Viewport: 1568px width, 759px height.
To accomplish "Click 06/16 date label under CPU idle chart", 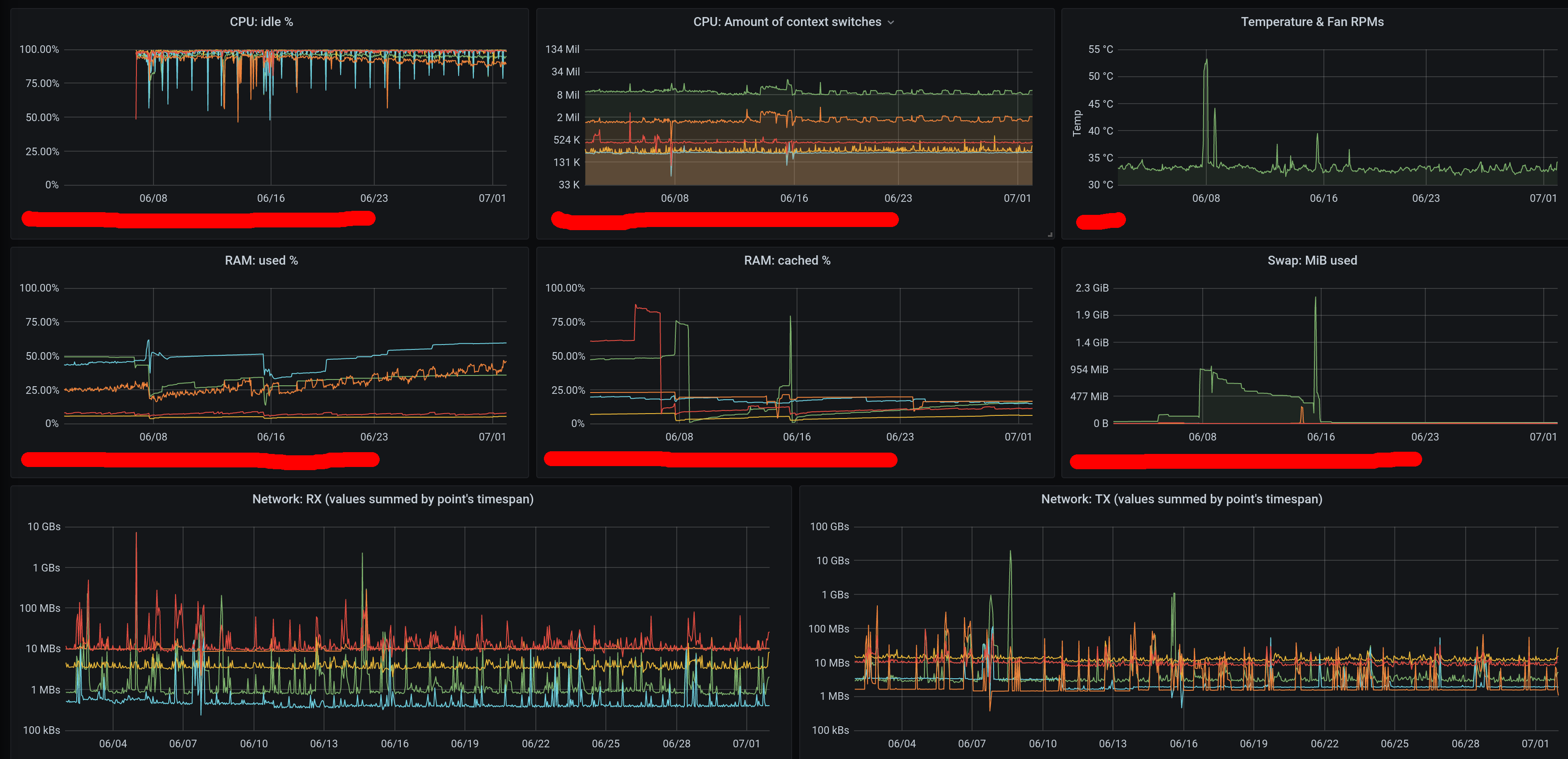I will pyautogui.click(x=271, y=198).
